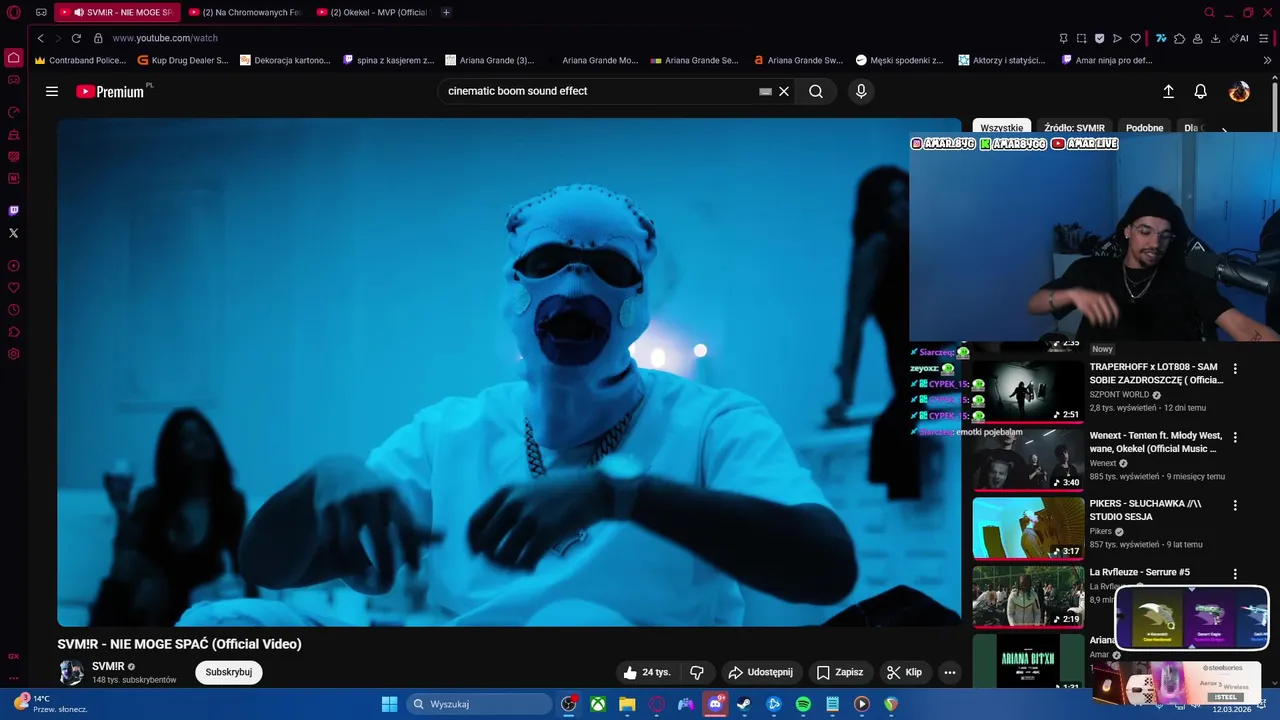Open Twitch in the Opera sidebar
Screen dimensions: 1280x720
pyautogui.click(x=13, y=210)
